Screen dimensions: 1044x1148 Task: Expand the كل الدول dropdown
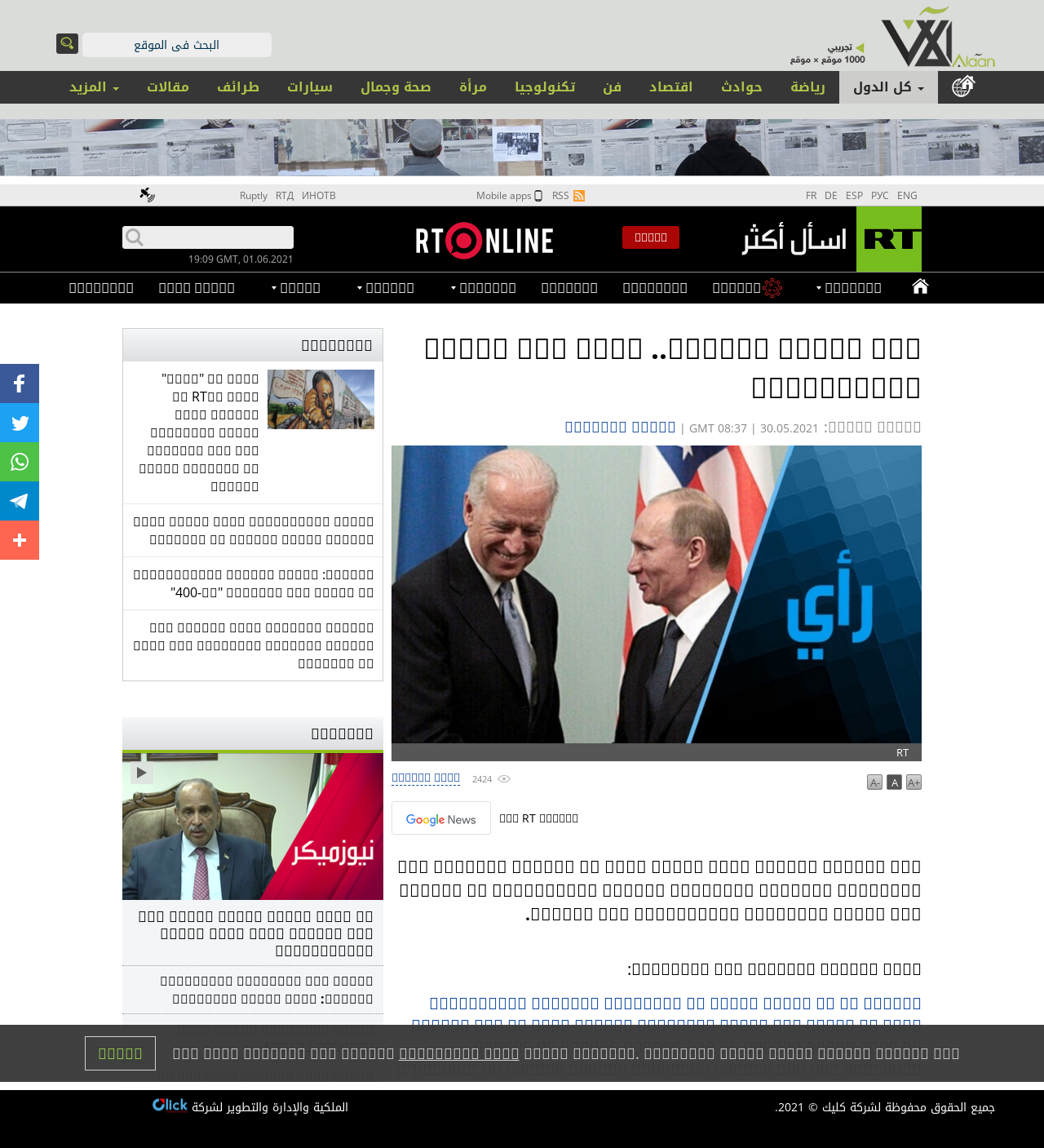pyautogui.click(x=888, y=87)
